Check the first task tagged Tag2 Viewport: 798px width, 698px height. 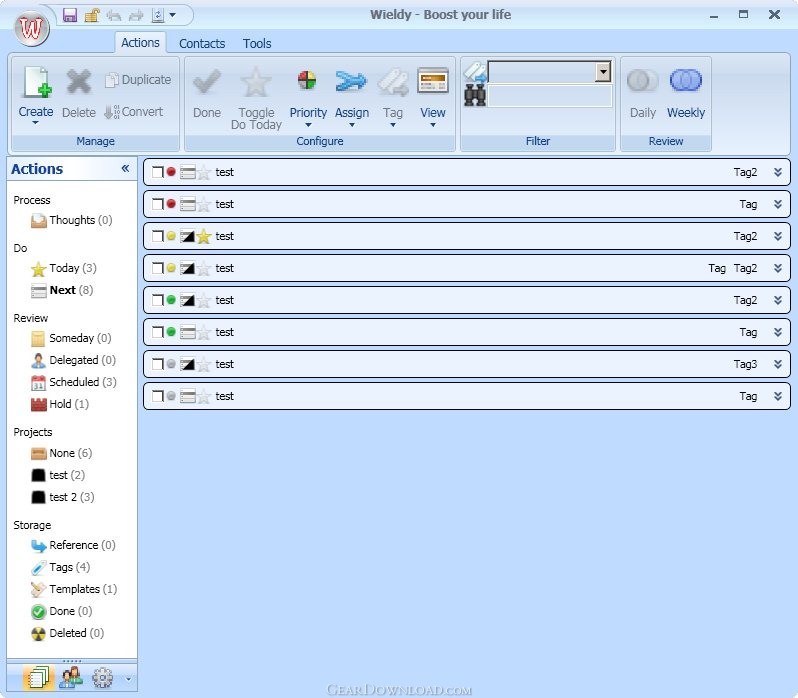click(x=158, y=172)
